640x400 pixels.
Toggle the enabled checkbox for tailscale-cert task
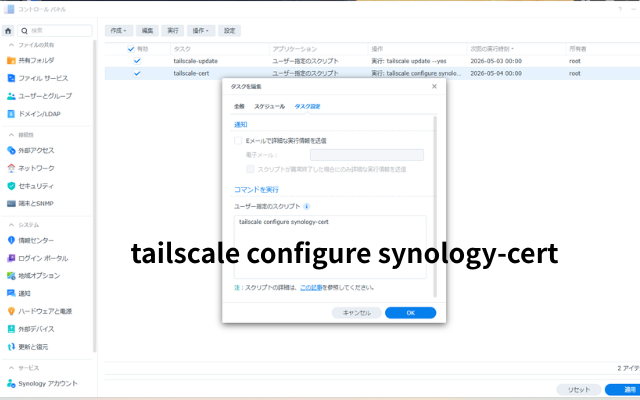(137, 73)
